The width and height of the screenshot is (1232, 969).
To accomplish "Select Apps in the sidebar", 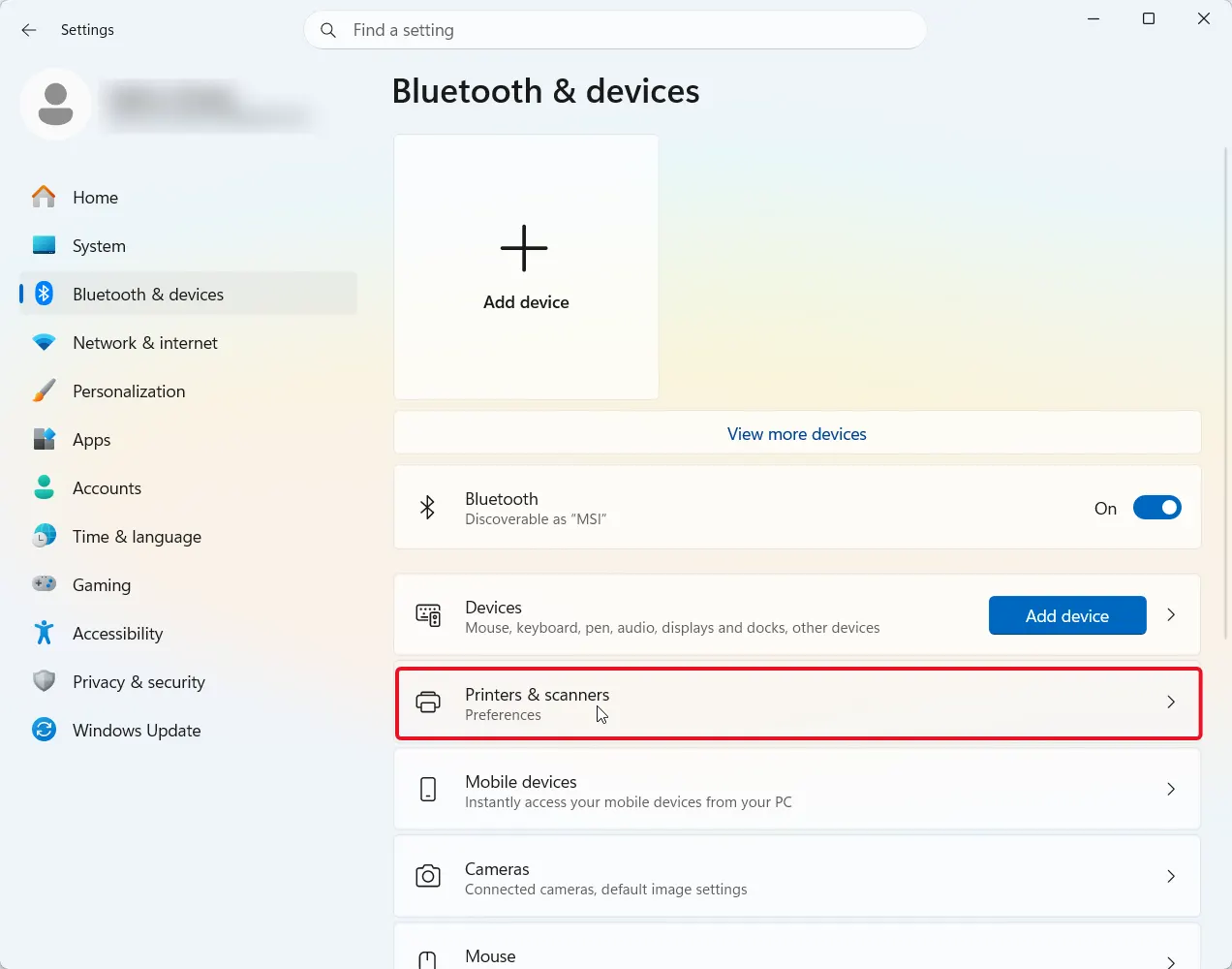I will (x=92, y=441).
